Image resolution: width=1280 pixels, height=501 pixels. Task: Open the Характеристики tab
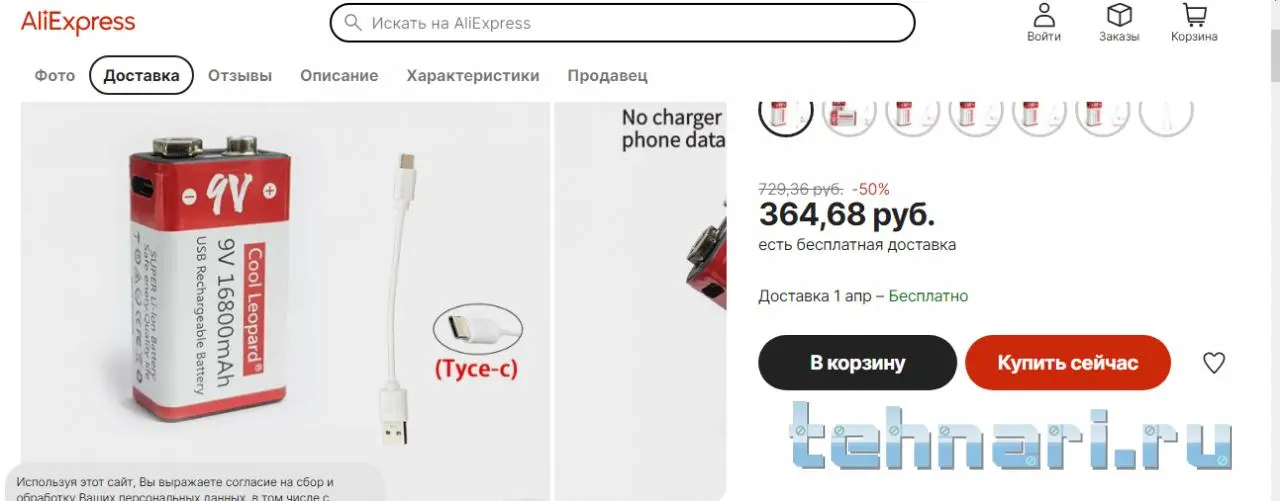pyautogui.click(x=473, y=75)
